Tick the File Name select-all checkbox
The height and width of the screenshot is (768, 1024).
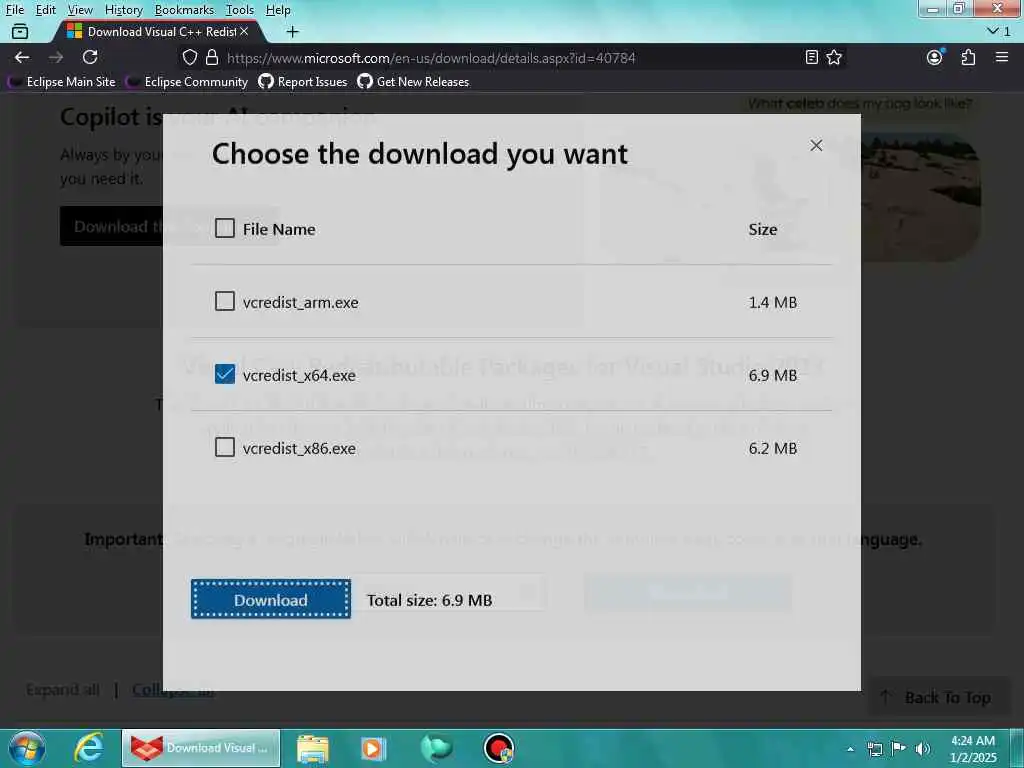[225, 228]
